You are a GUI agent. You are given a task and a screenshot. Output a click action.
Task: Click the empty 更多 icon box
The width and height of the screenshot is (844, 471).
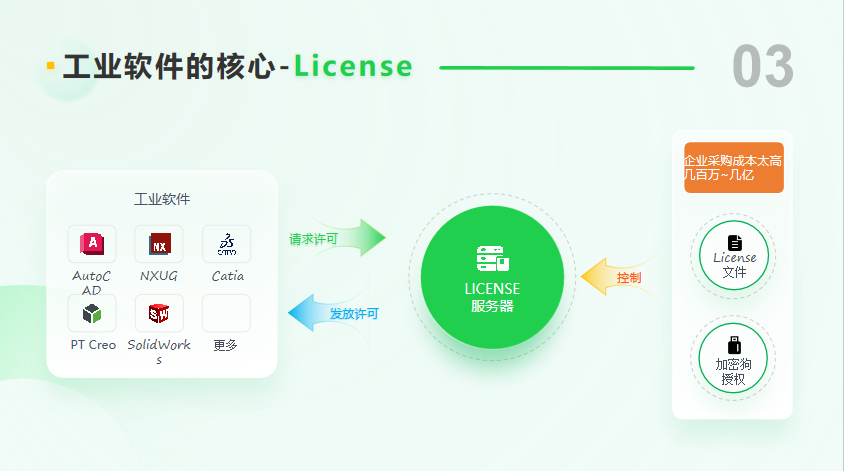click(227, 313)
